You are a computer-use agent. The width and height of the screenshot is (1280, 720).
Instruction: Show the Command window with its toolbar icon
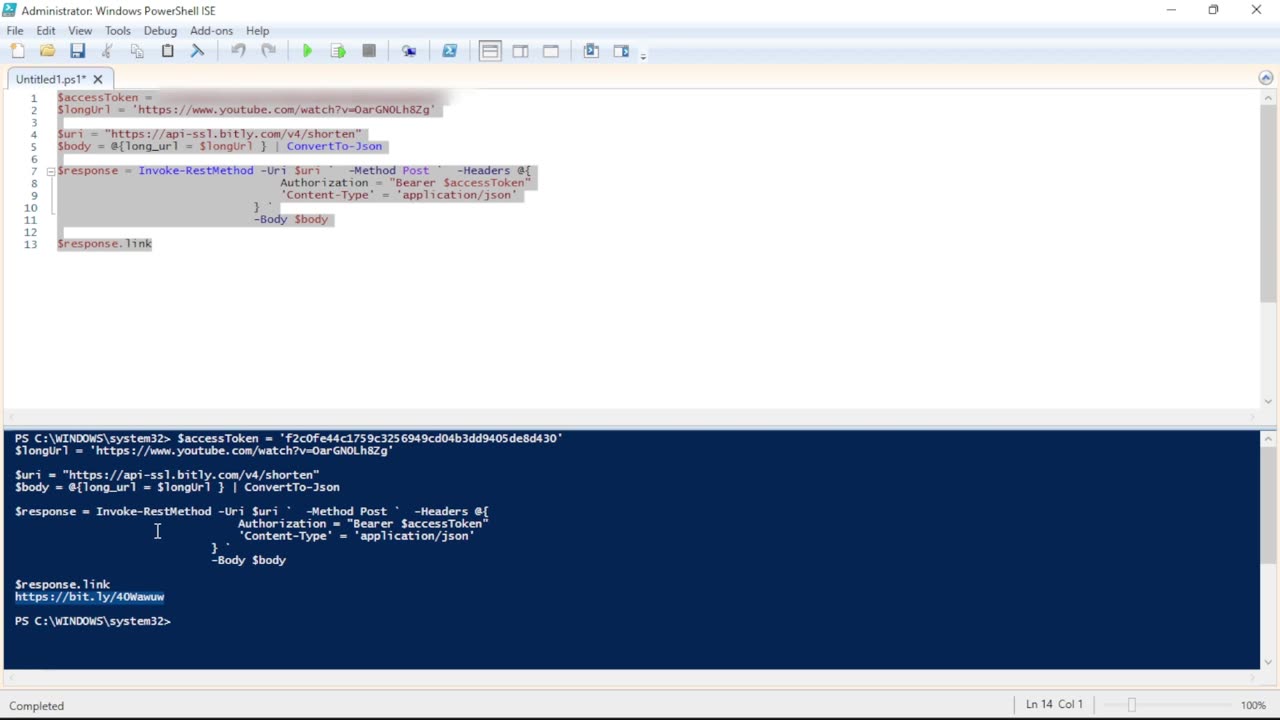(x=591, y=51)
